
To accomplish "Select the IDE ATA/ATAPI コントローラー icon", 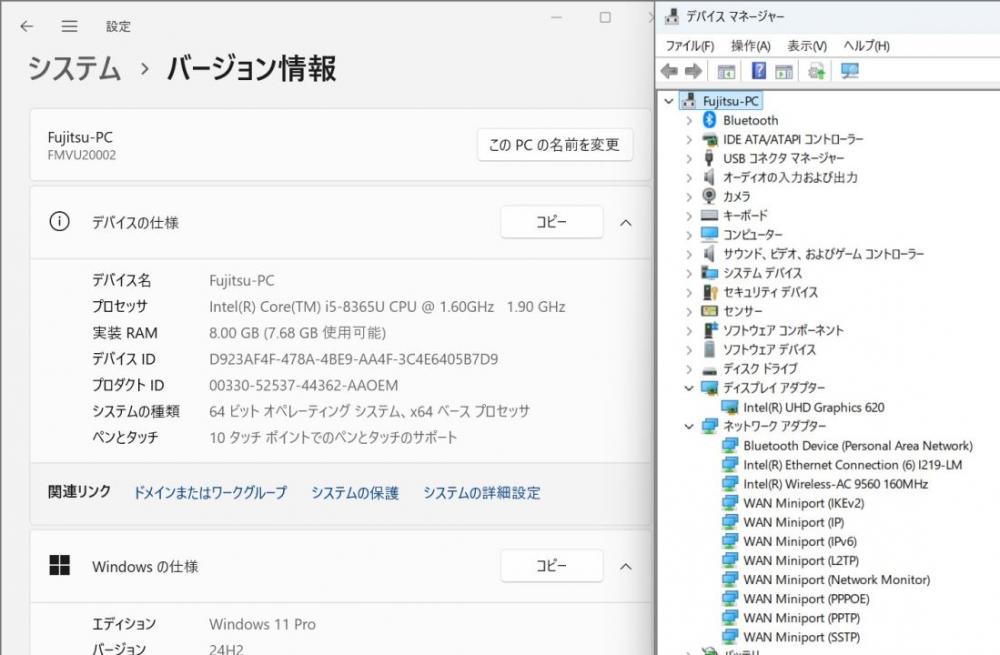I will click(709, 139).
